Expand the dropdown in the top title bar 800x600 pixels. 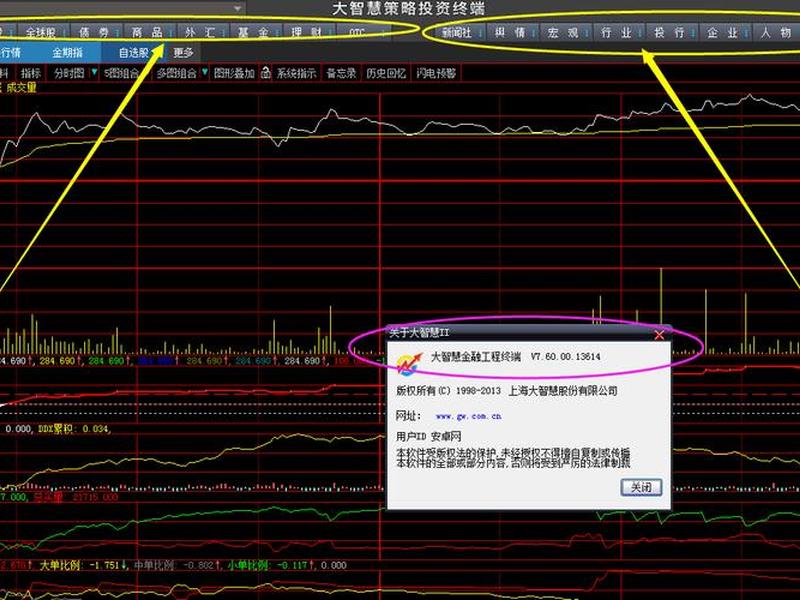tap(237, 8)
